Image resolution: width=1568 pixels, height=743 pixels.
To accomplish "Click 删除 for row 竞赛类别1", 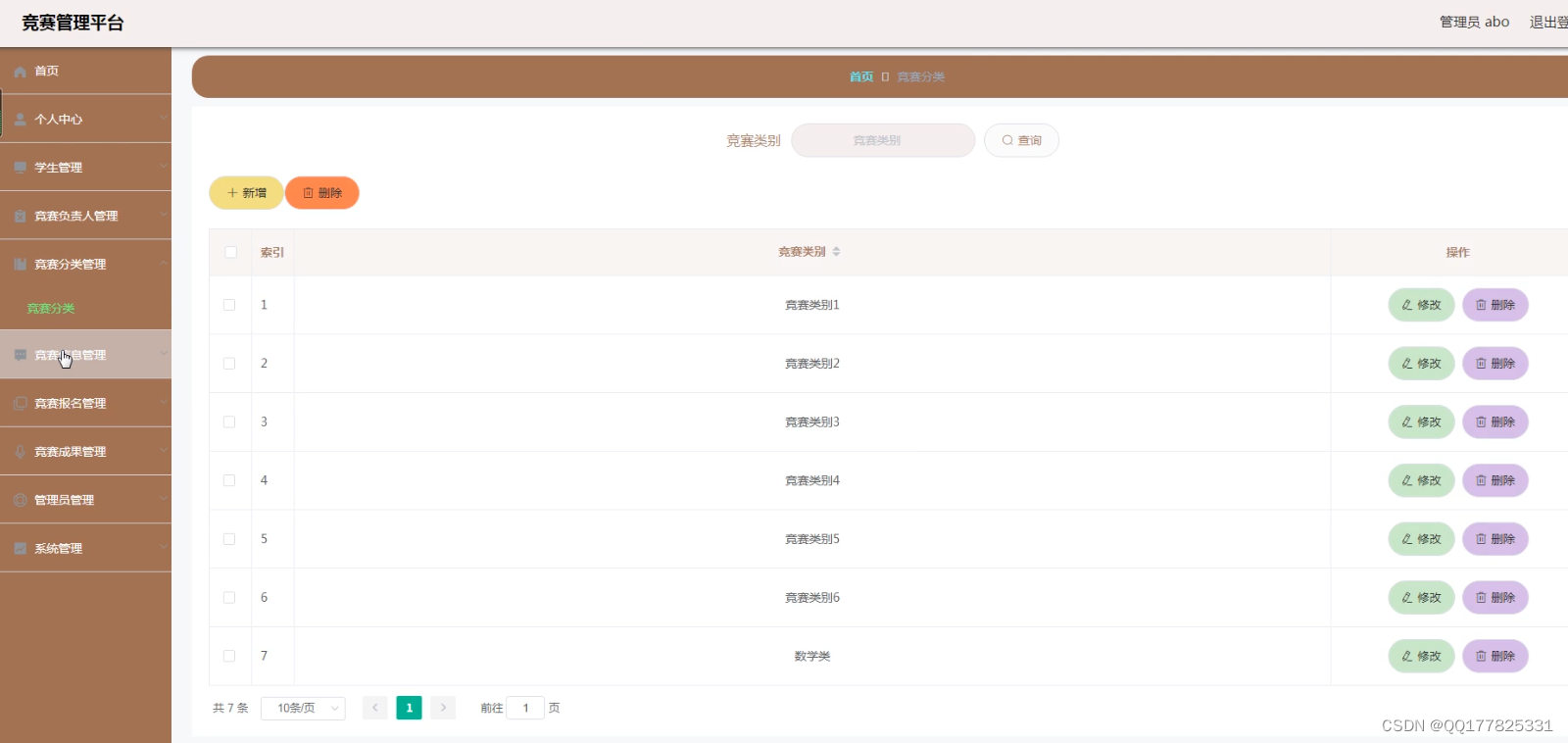I will coord(1495,305).
